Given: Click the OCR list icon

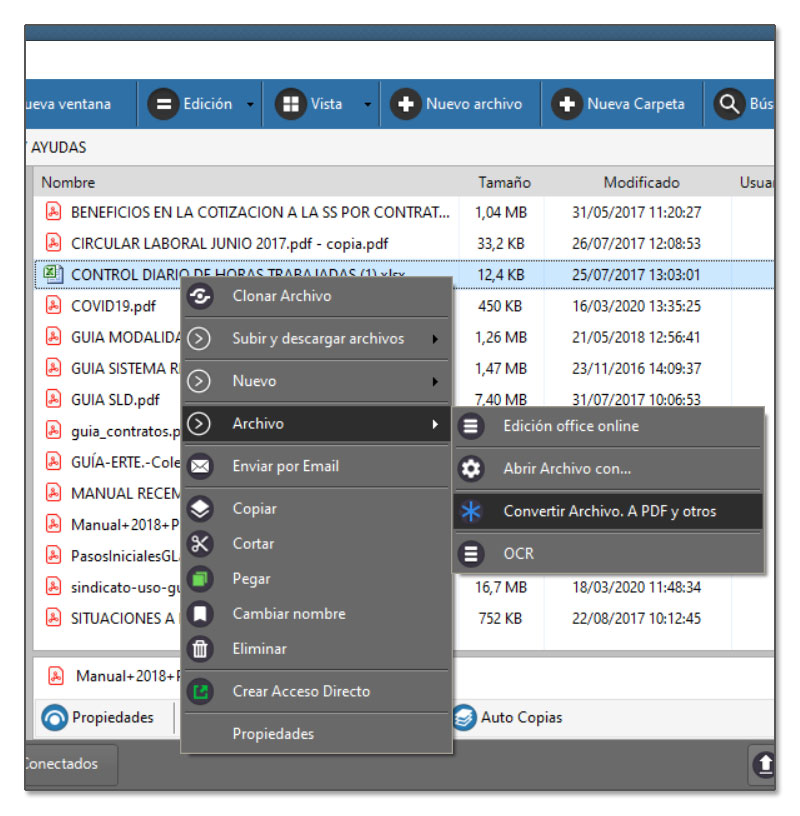Looking at the screenshot, I should 471,554.
